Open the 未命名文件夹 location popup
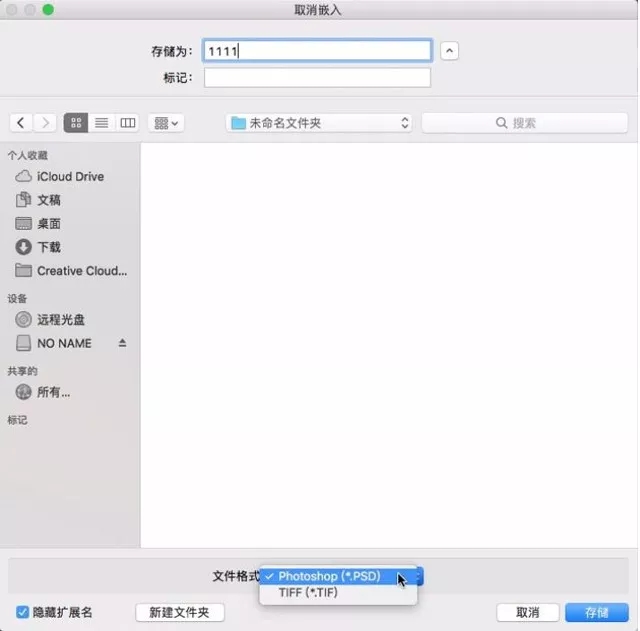 319,123
